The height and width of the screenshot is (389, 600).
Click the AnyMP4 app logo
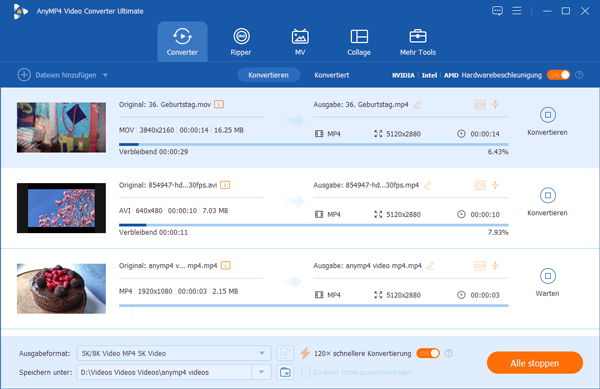(x=20, y=11)
